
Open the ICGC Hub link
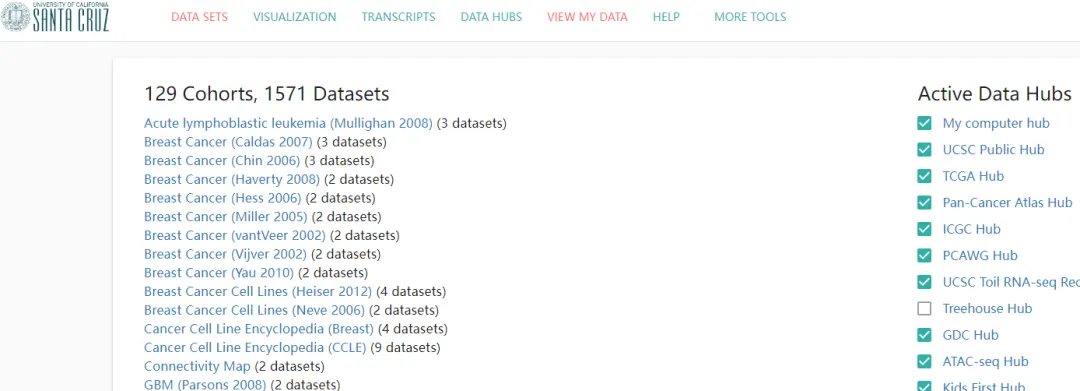pos(971,229)
